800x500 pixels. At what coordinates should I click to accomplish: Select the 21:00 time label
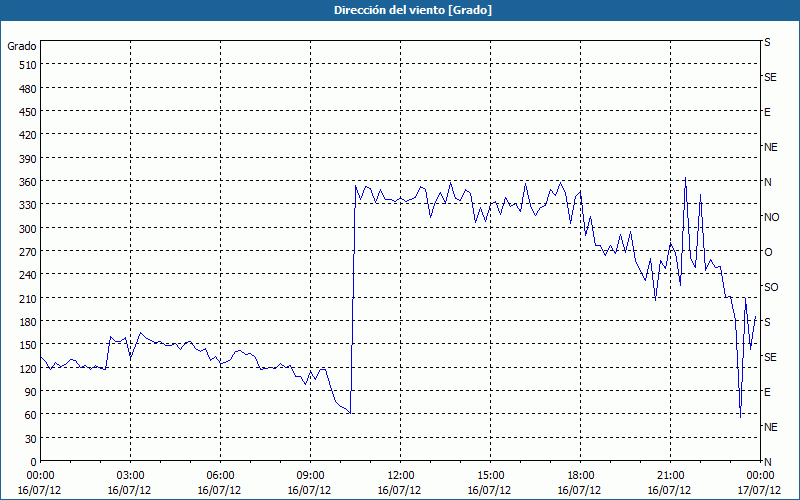pos(670,476)
